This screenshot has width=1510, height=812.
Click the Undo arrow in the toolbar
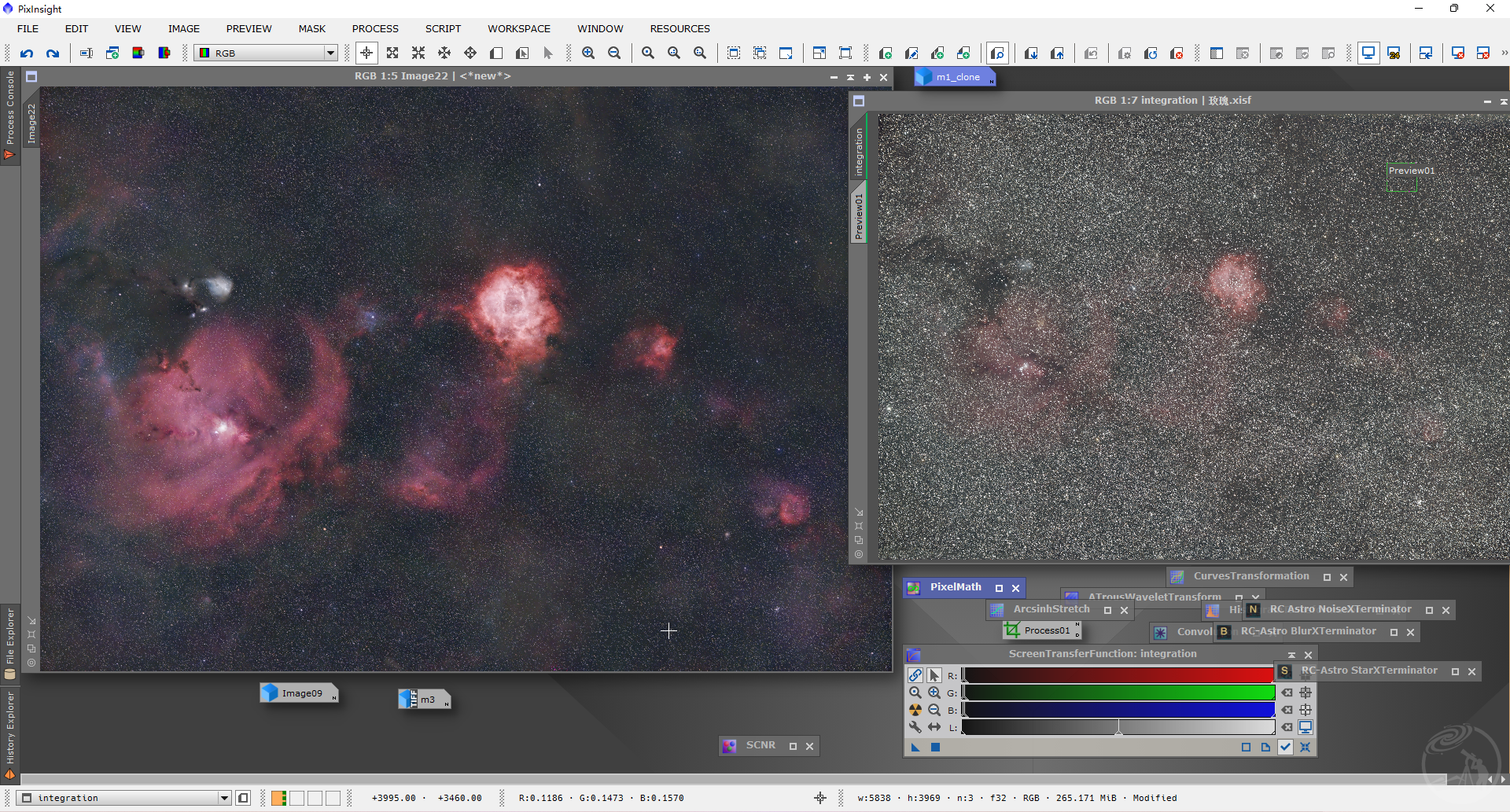point(27,53)
